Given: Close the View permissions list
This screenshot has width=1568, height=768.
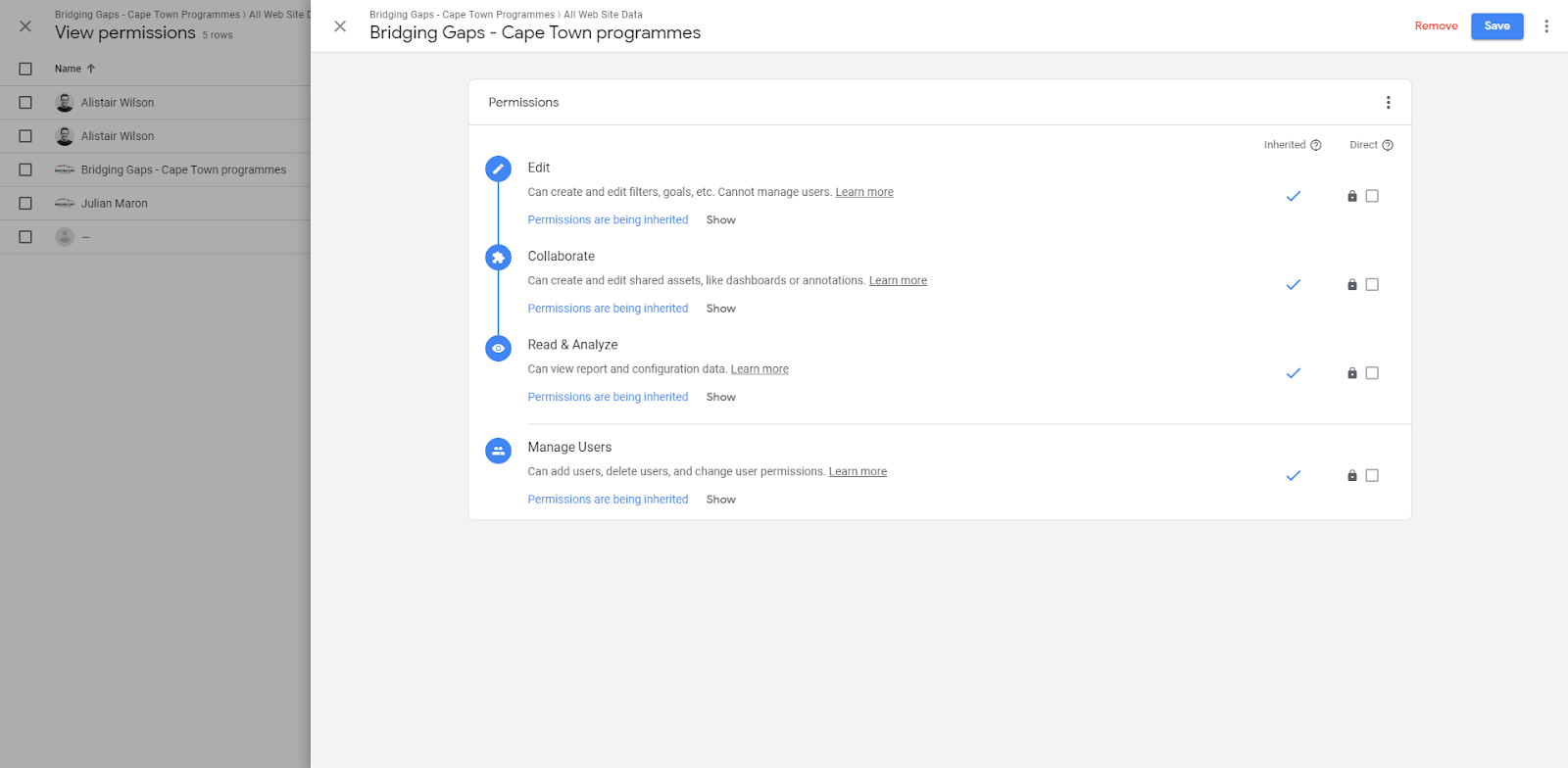Looking at the screenshot, I should click(x=25, y=26).
